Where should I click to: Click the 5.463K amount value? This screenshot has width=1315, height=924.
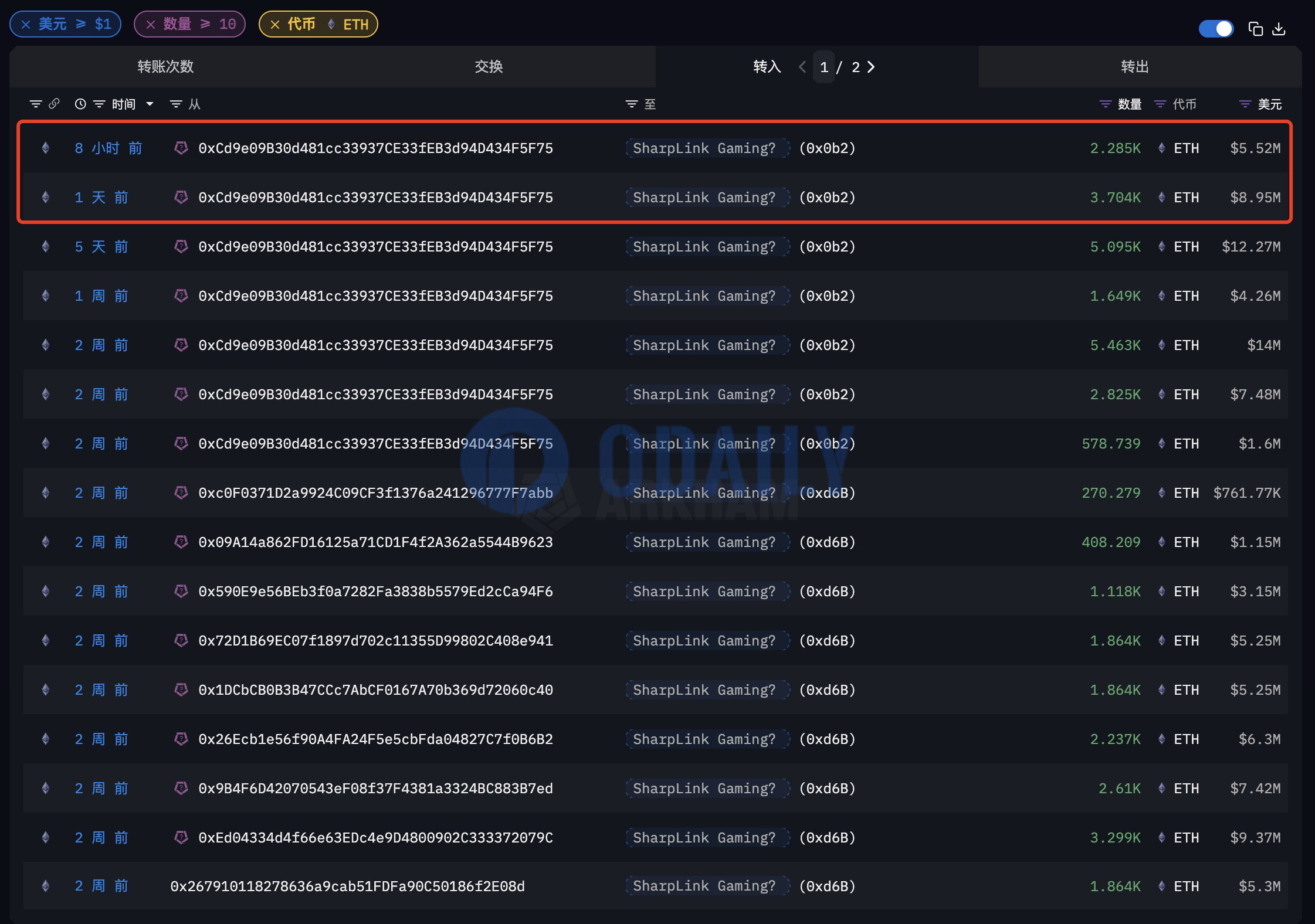1116,345
